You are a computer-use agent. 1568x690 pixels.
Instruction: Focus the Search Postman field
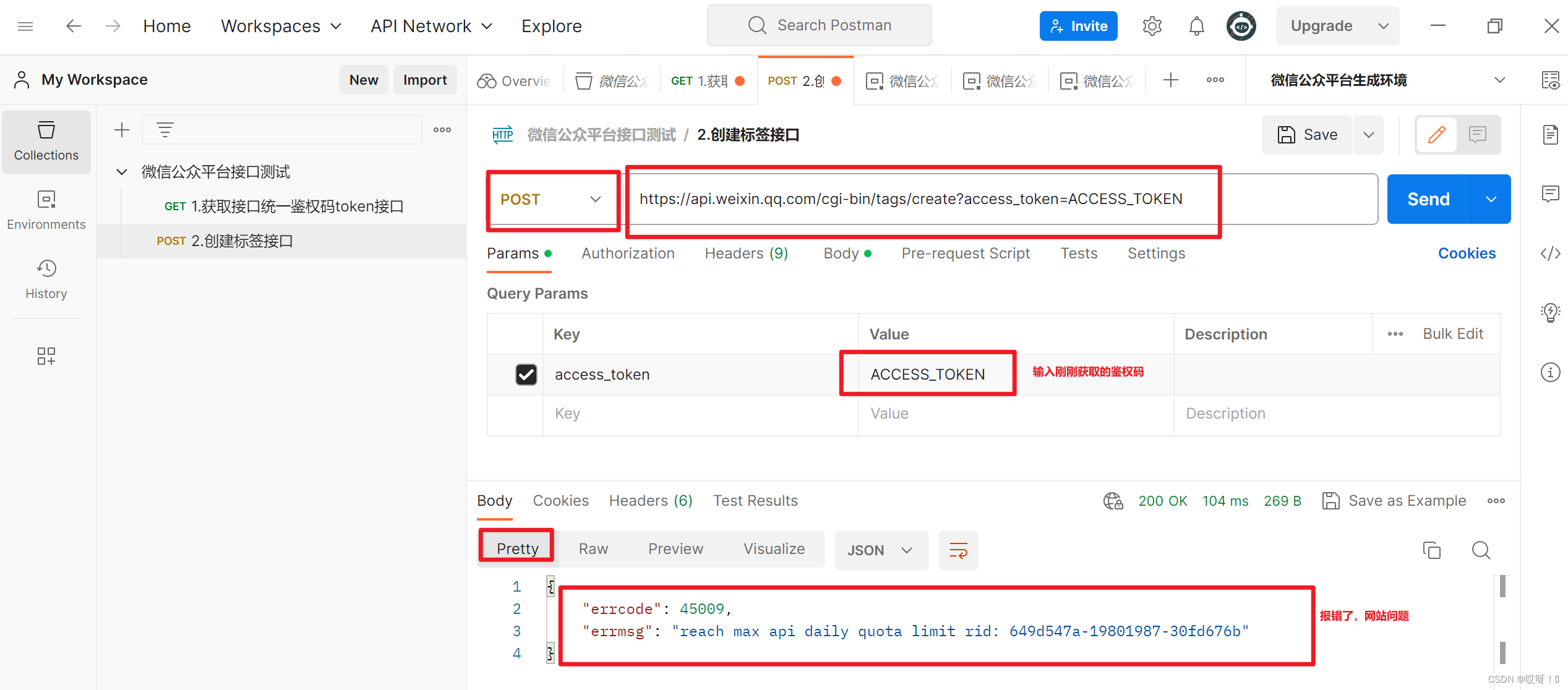[x=819, y=25]
